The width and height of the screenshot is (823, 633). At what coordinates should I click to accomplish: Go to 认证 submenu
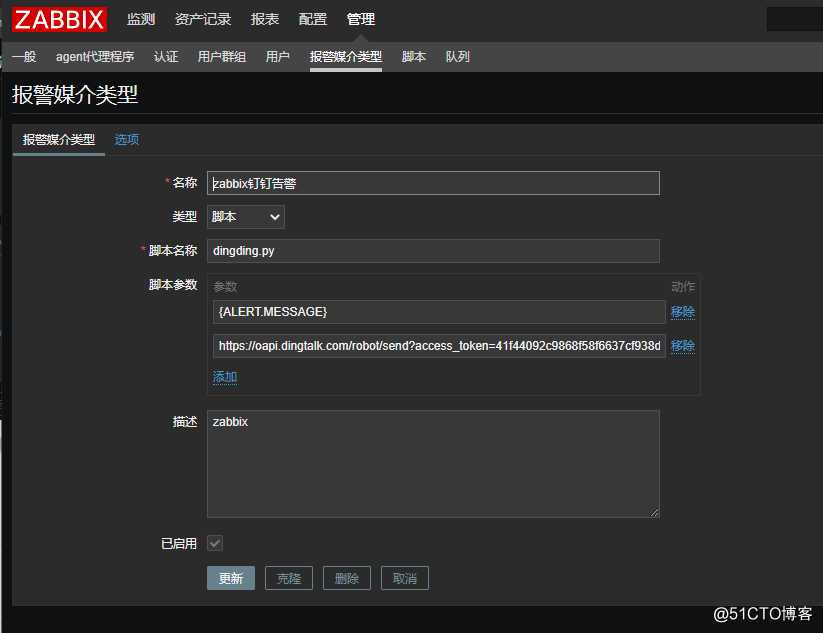coord(166,57)
